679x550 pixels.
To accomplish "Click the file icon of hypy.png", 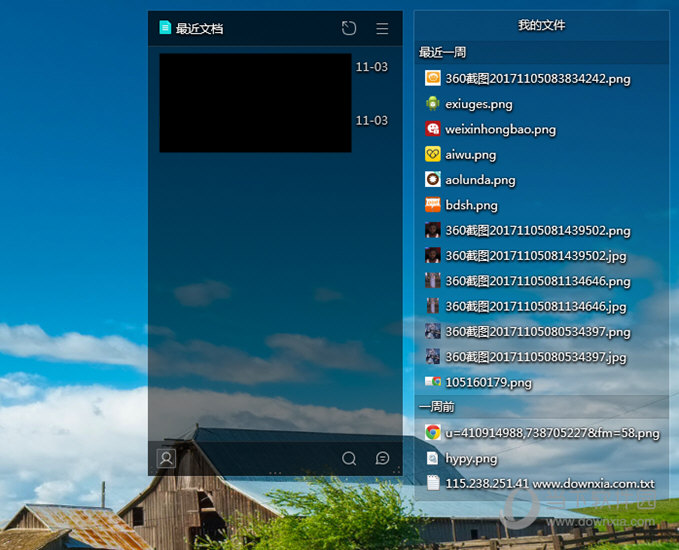I will (x=433, y=458).
